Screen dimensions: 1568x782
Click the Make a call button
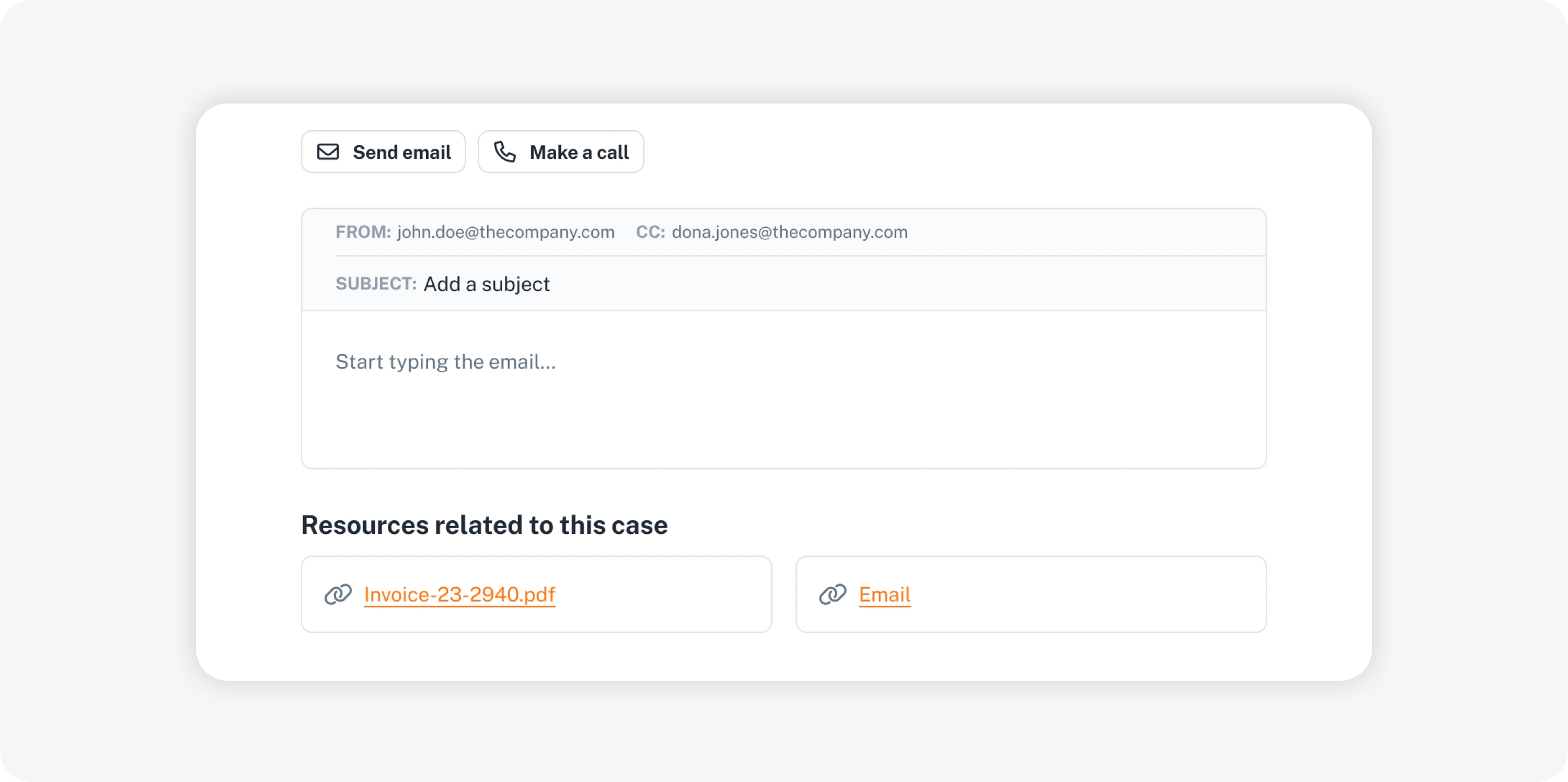coord(561,151)
